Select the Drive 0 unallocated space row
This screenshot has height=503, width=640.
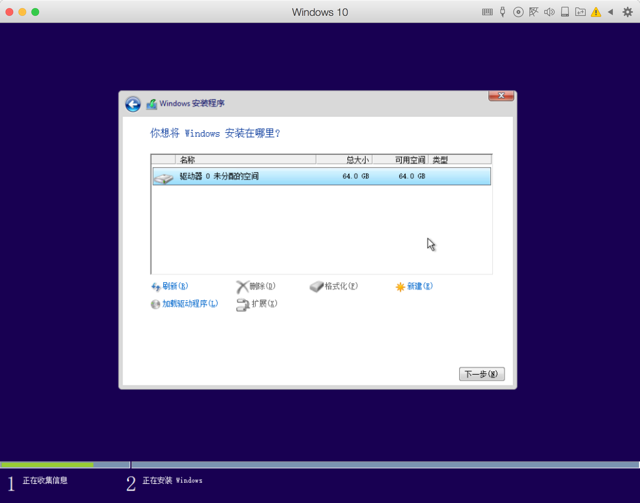tap(322, 176)
